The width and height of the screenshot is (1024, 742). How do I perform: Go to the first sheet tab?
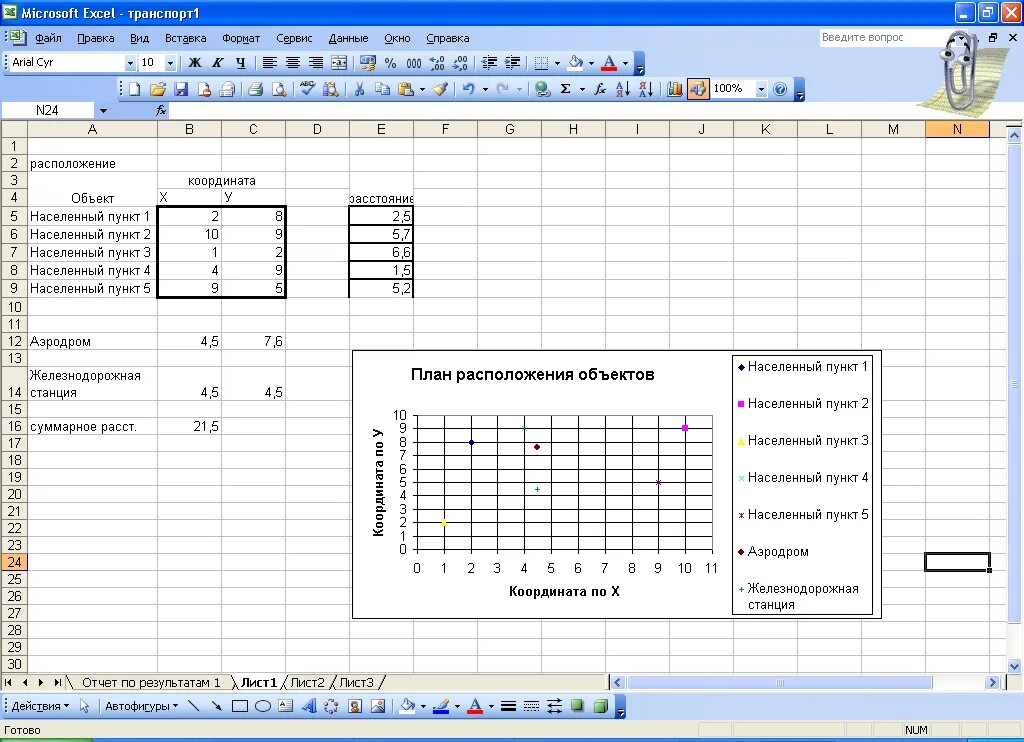tap(8, 683)
